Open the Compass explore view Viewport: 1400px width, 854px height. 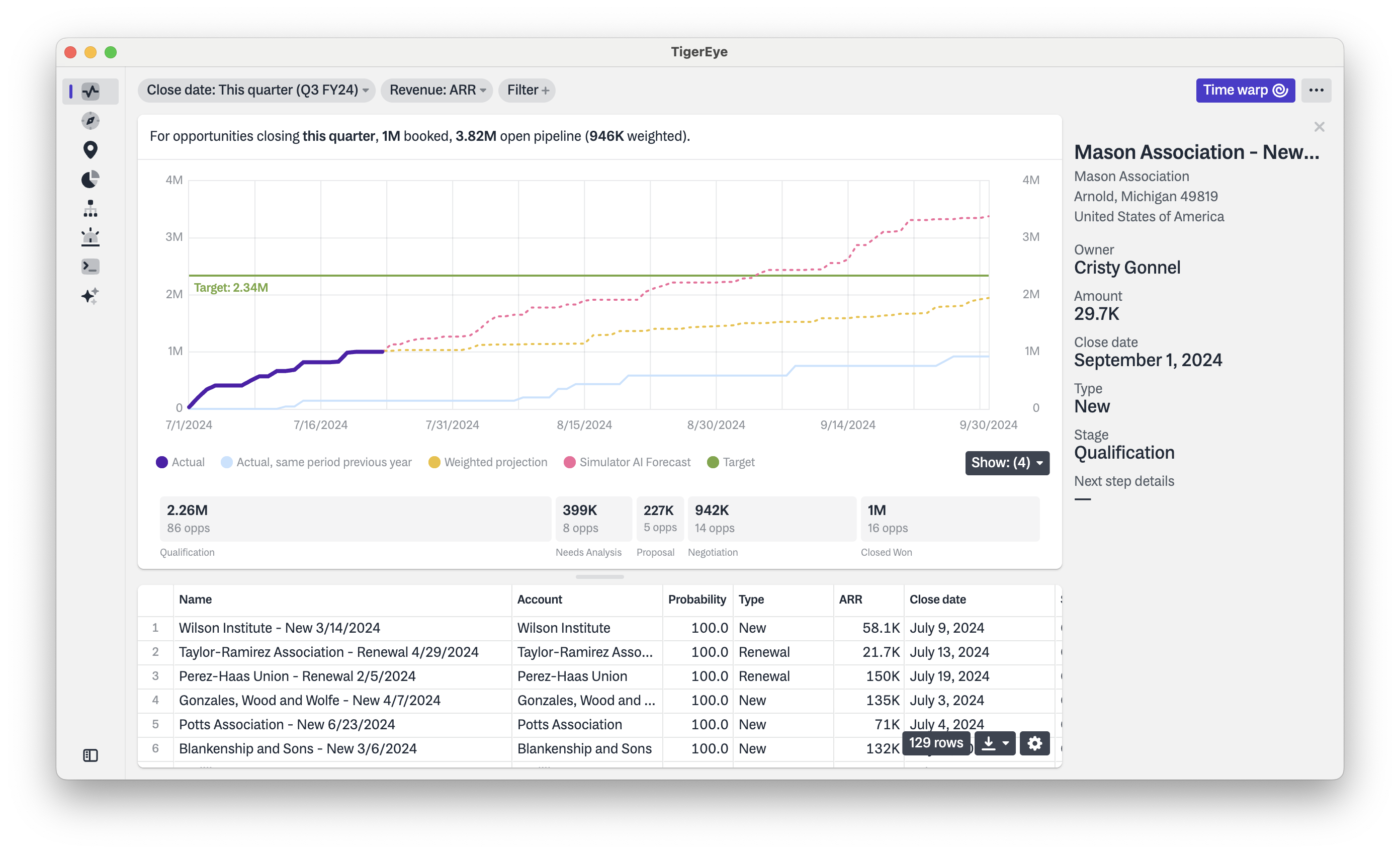91,121
